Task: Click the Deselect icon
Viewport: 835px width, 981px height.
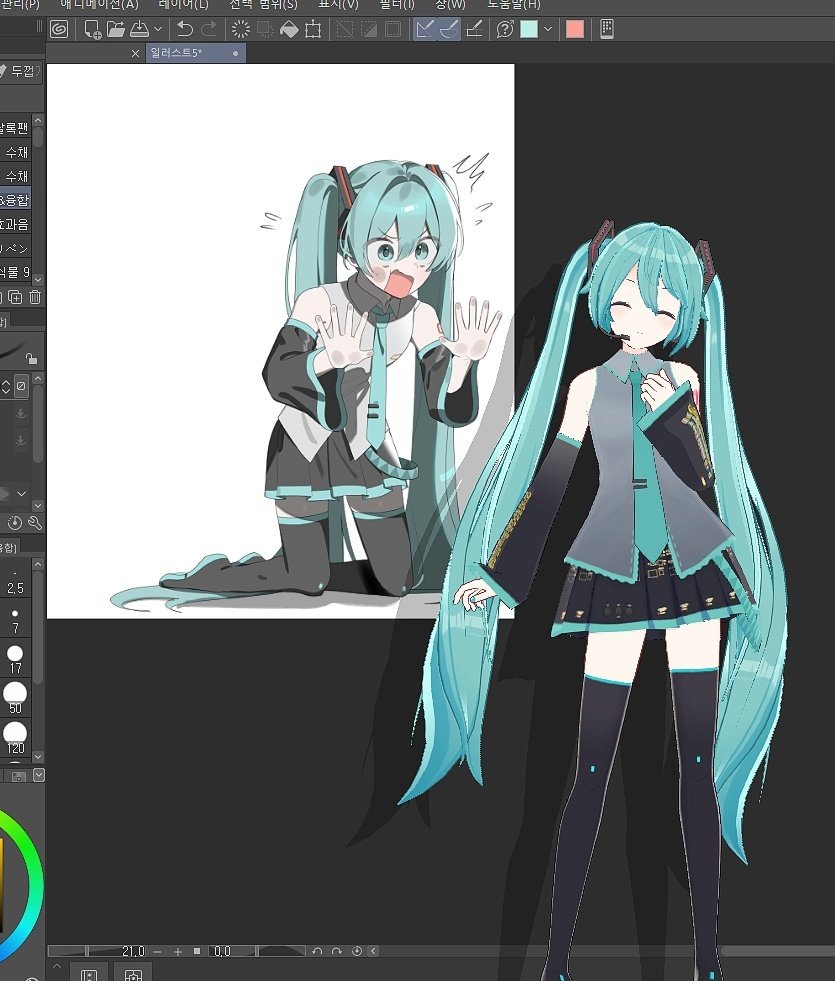Action: [x=345, y=29]
